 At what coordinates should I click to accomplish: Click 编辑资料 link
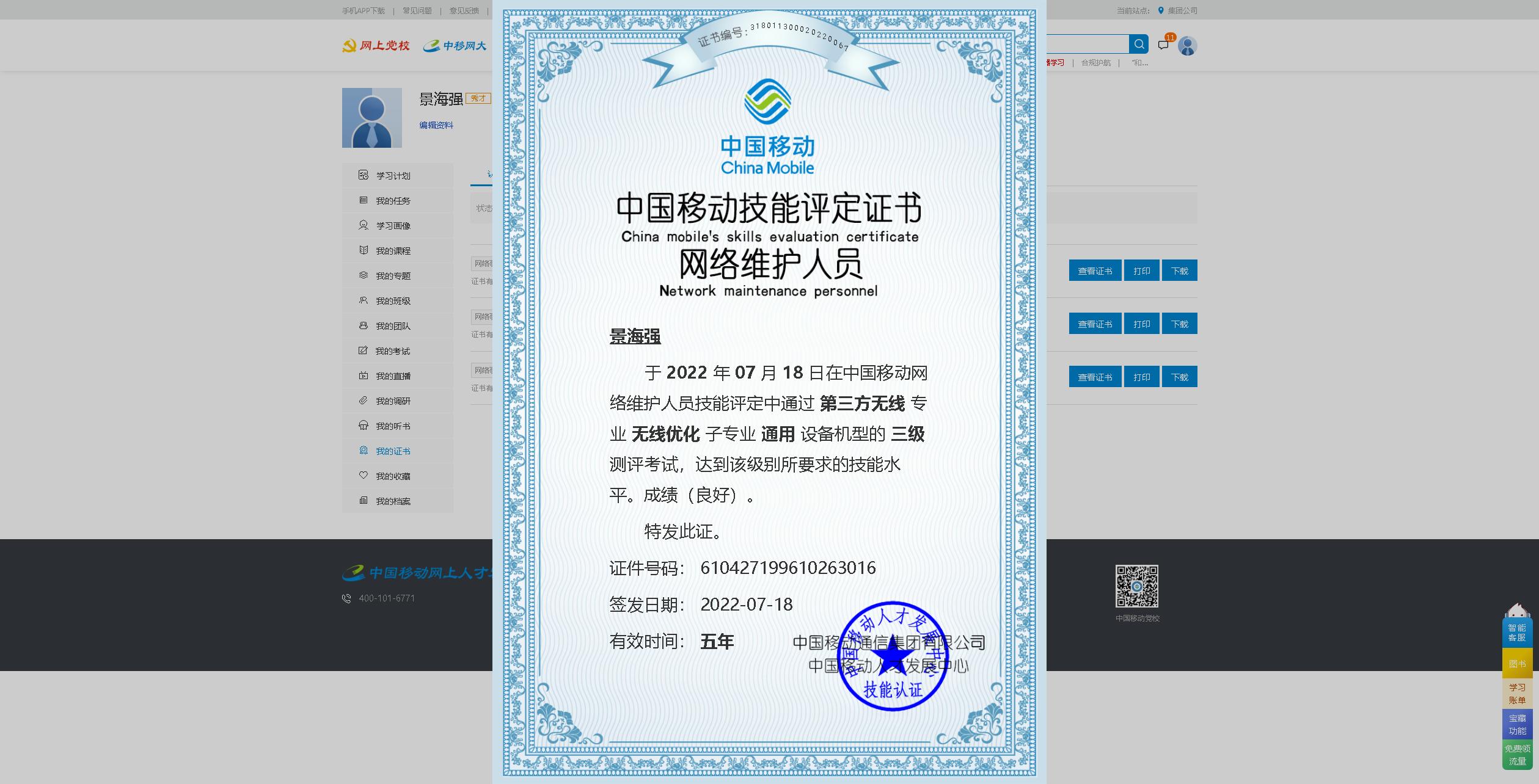coord(436,125)
